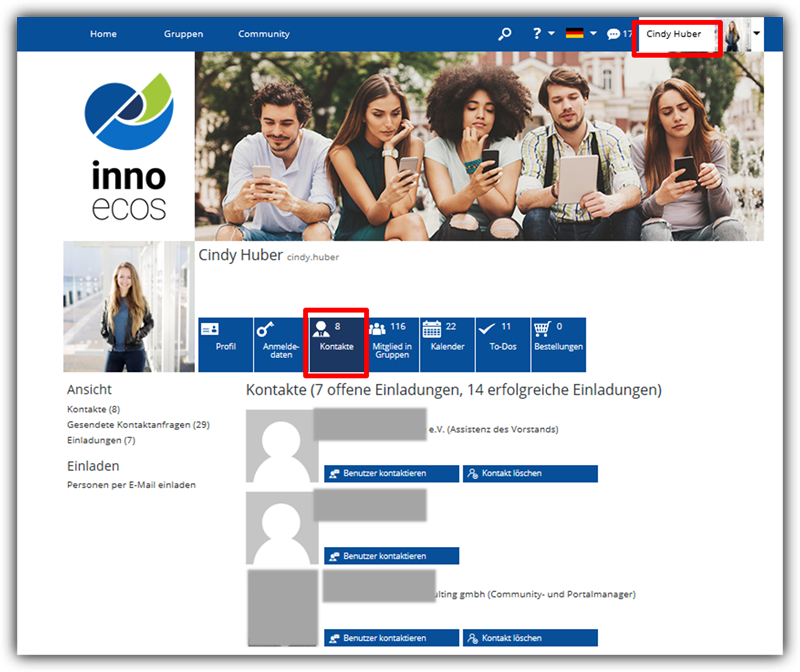The width and height of the screenshot is (800, 672).
Task: Expand the help menu dropdown arrow
Action: coord(551,34)
